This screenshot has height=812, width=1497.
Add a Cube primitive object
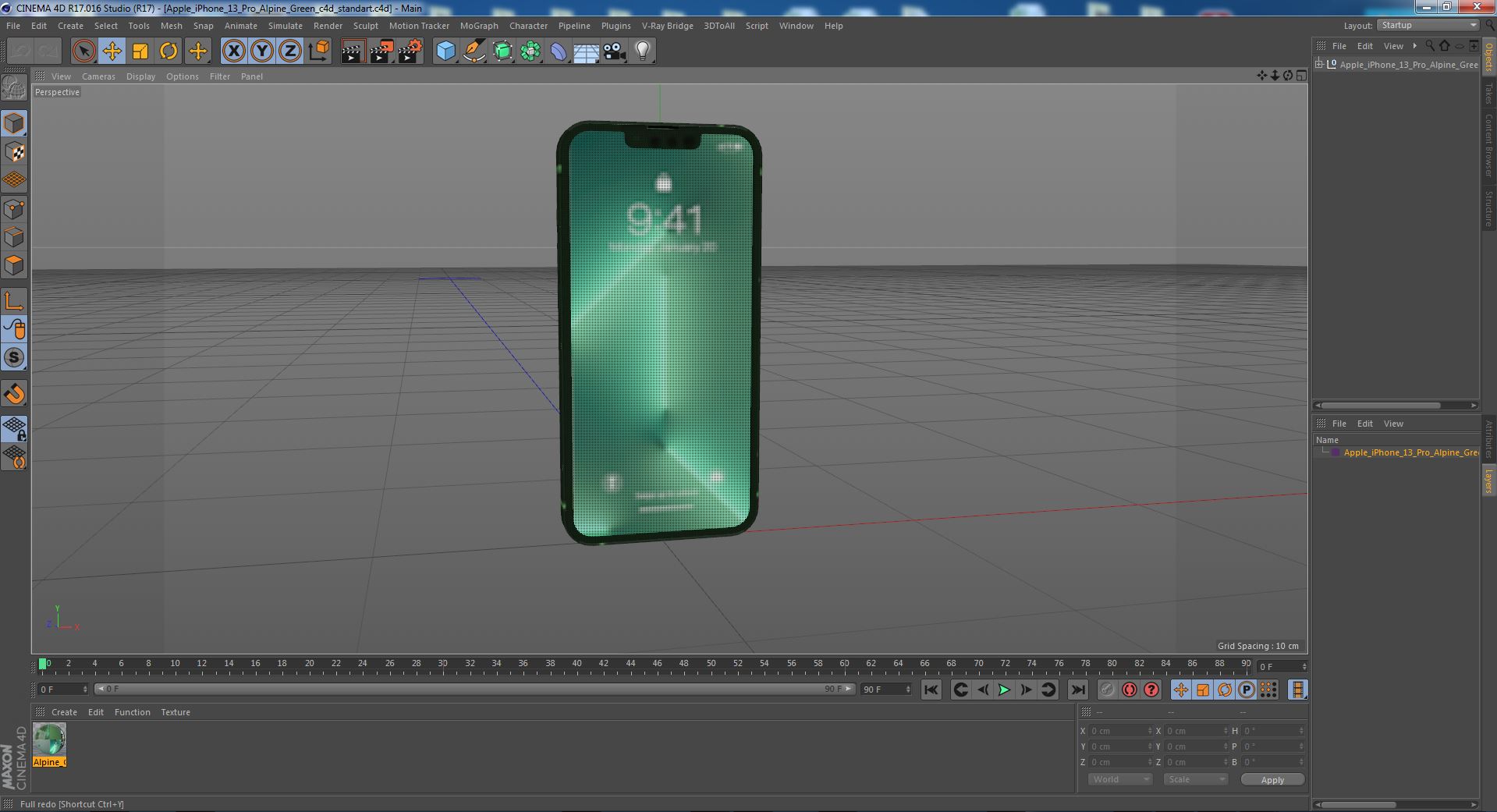click(445, 51)
